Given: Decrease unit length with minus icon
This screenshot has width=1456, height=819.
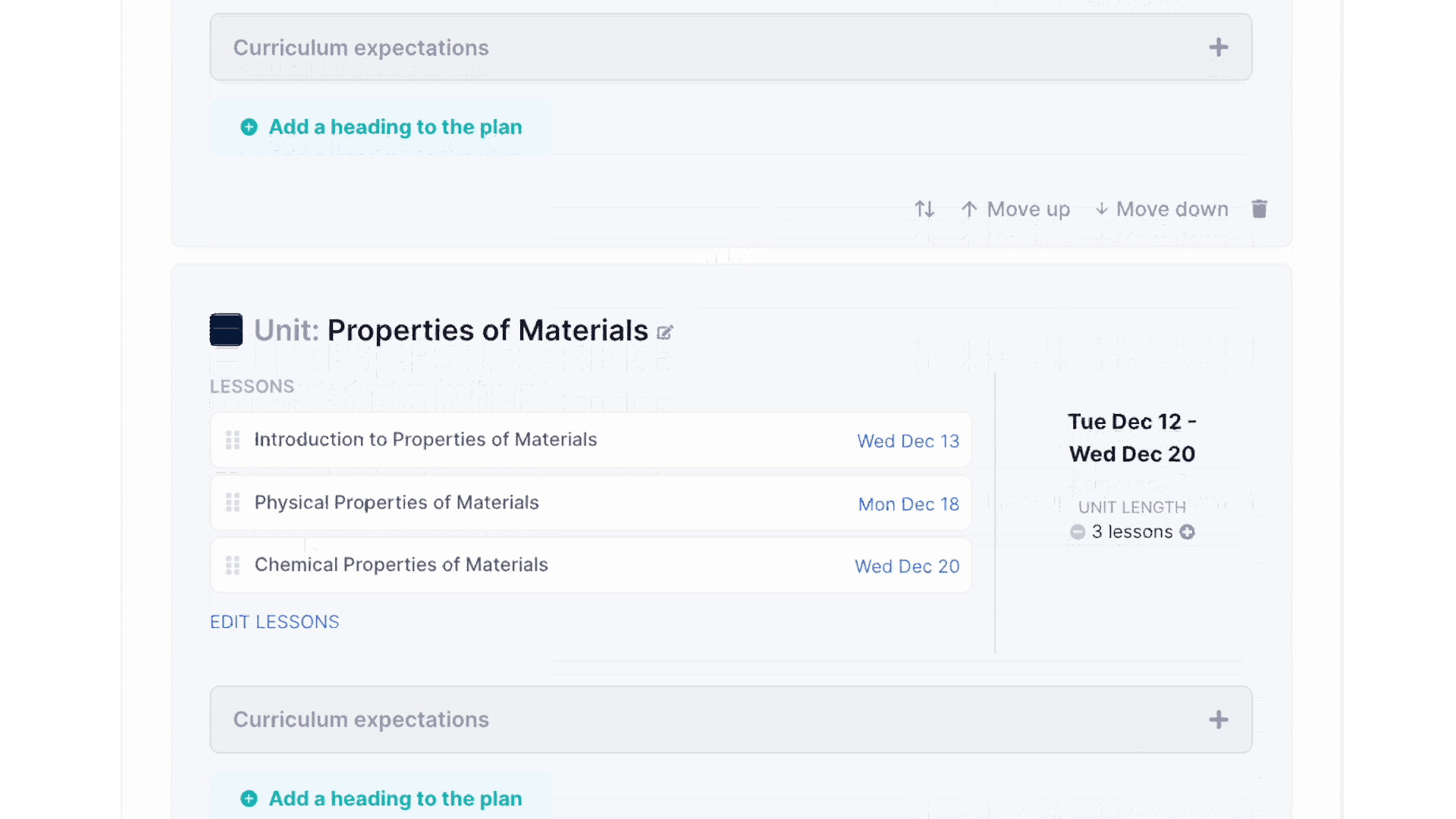Looking at the screenshot, I should [x=1078, y=532].
